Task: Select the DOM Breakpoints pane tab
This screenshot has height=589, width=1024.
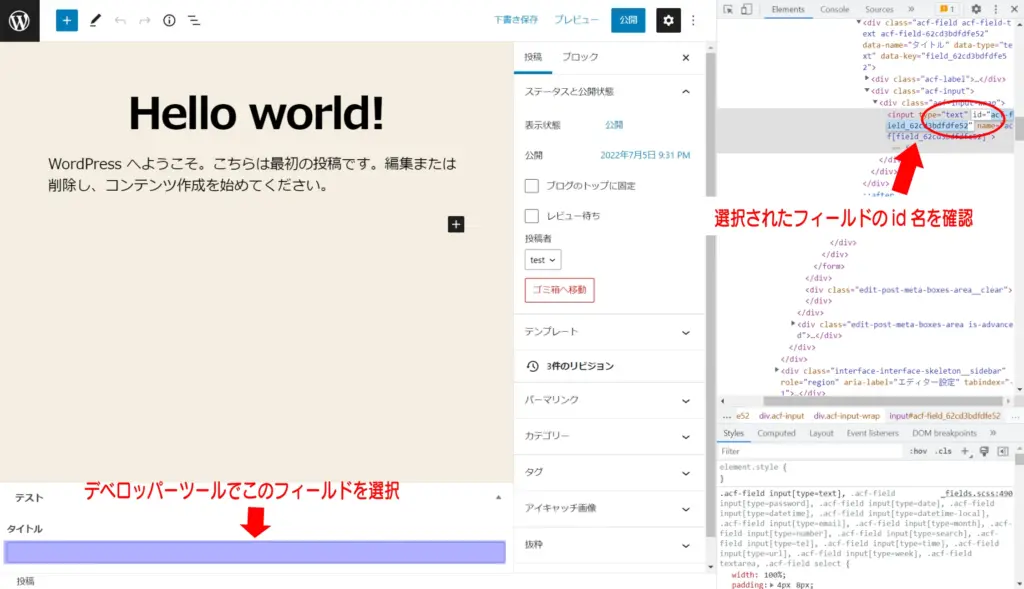Action: point(944,433)
